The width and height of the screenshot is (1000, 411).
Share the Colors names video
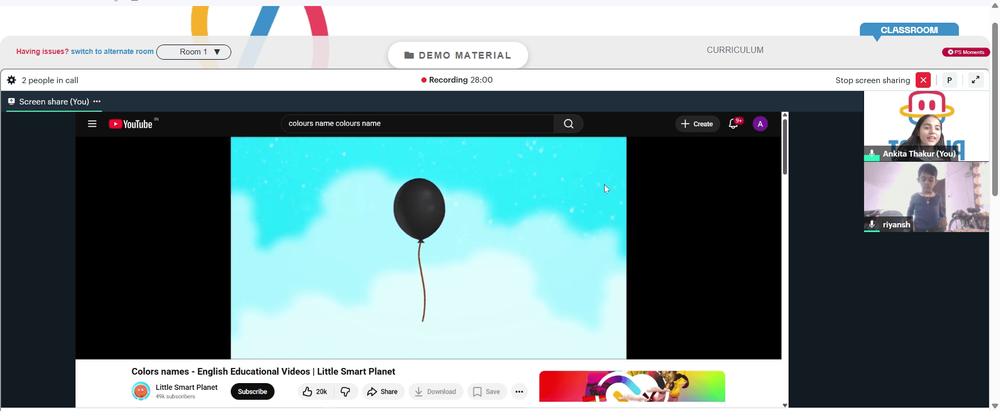pos(383,392)
